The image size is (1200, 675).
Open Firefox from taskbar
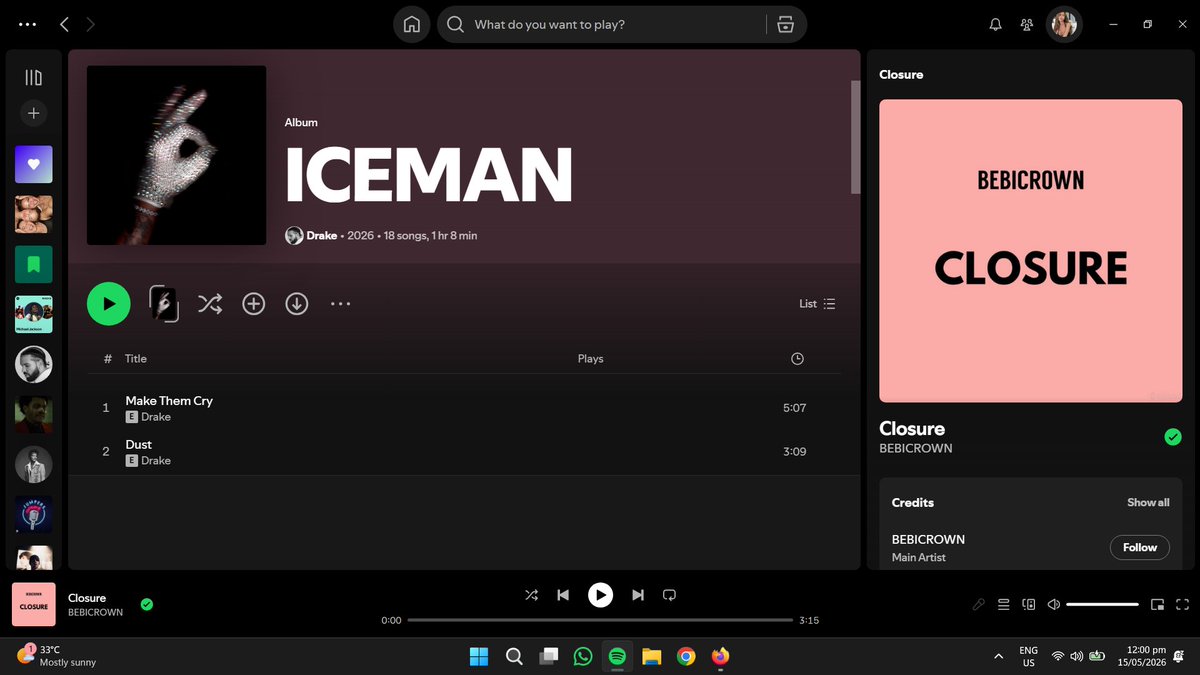click(x=721, y=656)
